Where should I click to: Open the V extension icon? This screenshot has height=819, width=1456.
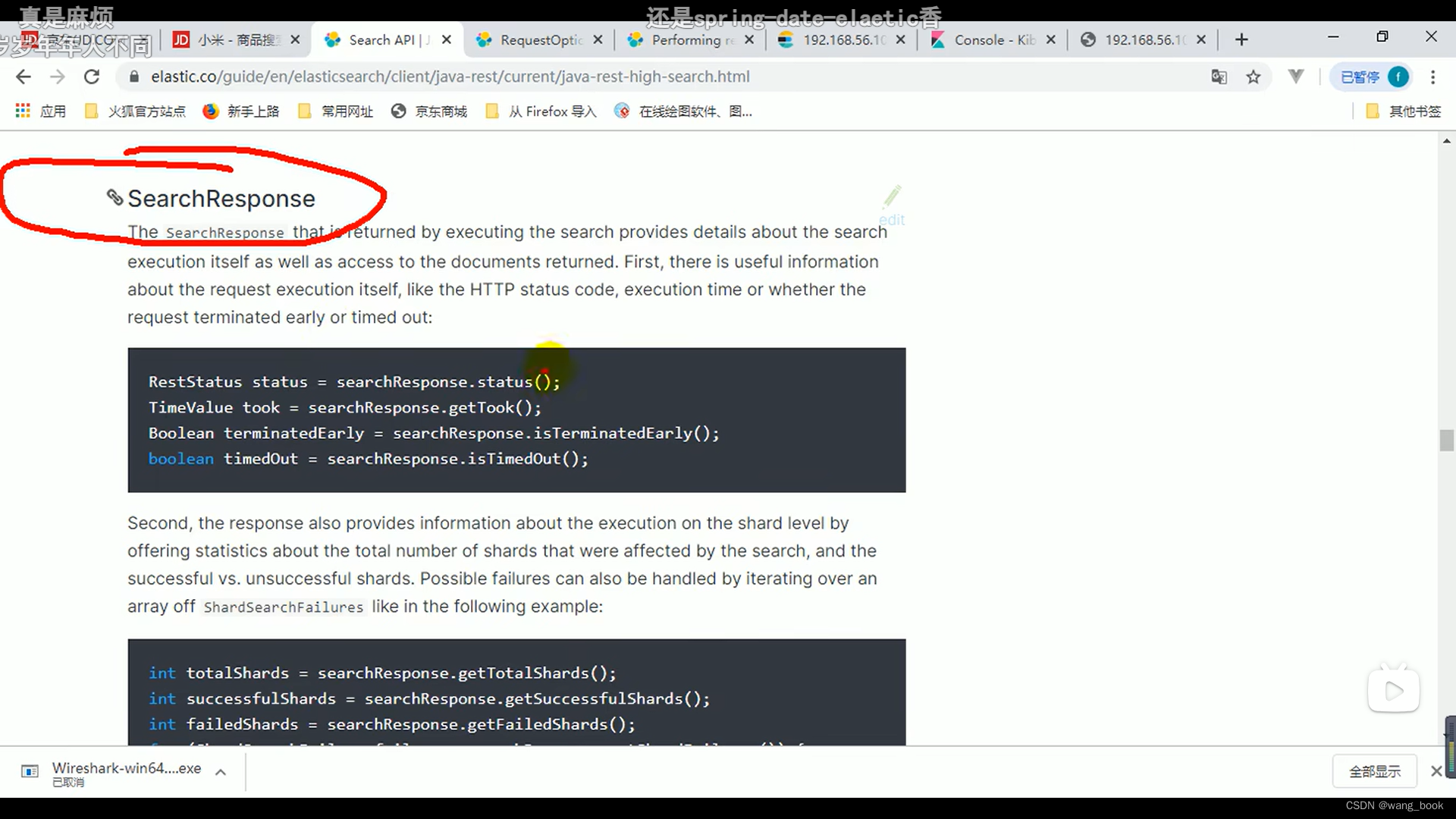click(1296, 77)
